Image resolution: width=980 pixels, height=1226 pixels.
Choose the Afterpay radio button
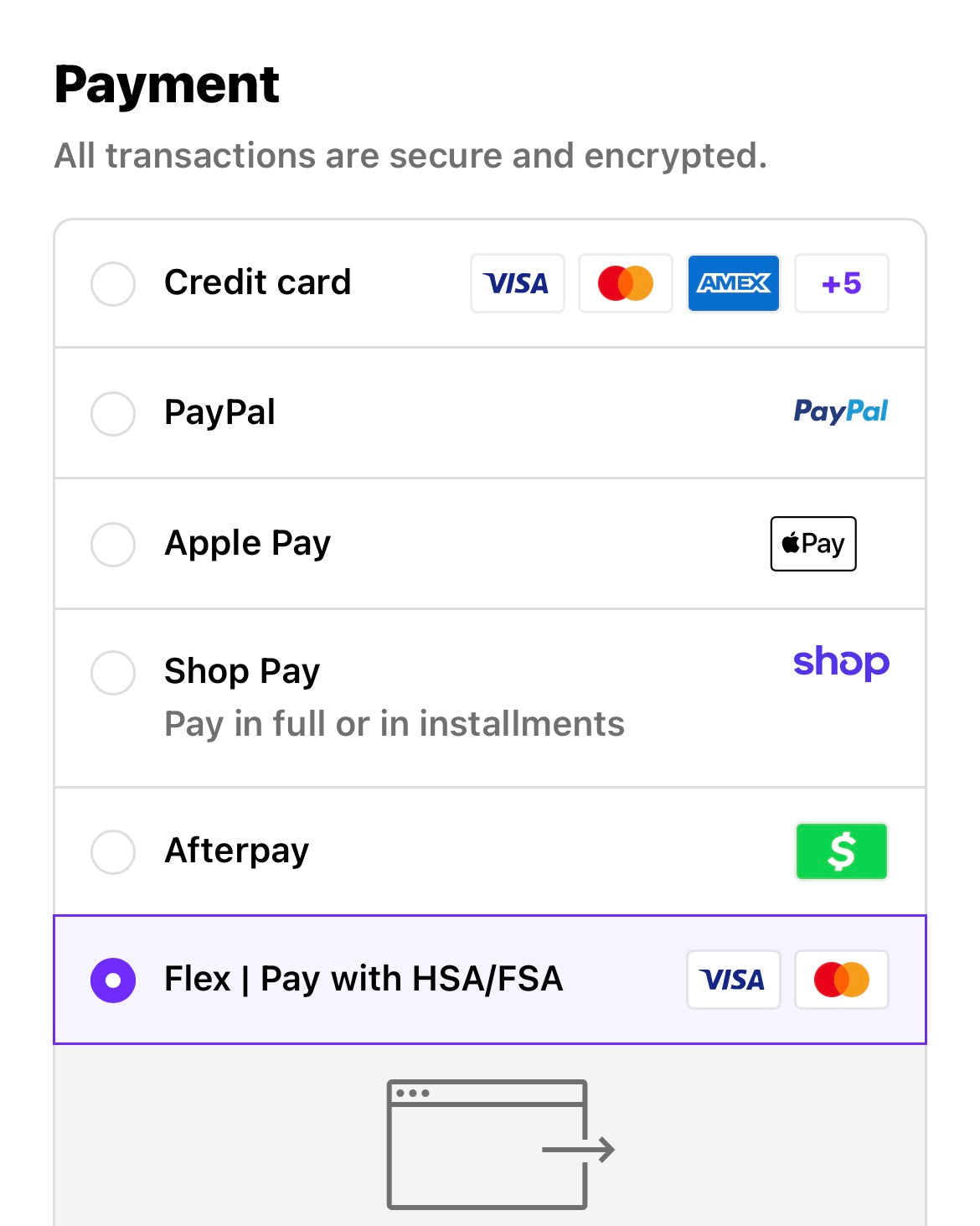coord(113,851)
